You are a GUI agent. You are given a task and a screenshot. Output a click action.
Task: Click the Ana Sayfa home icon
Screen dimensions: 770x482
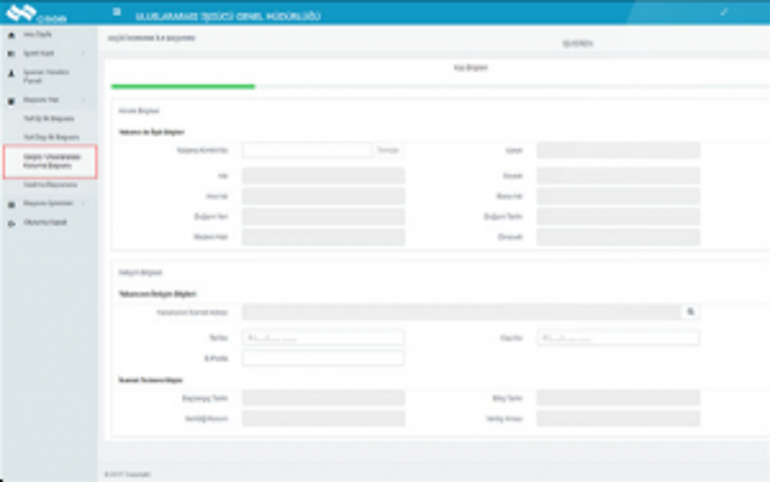tap(11, 35)
